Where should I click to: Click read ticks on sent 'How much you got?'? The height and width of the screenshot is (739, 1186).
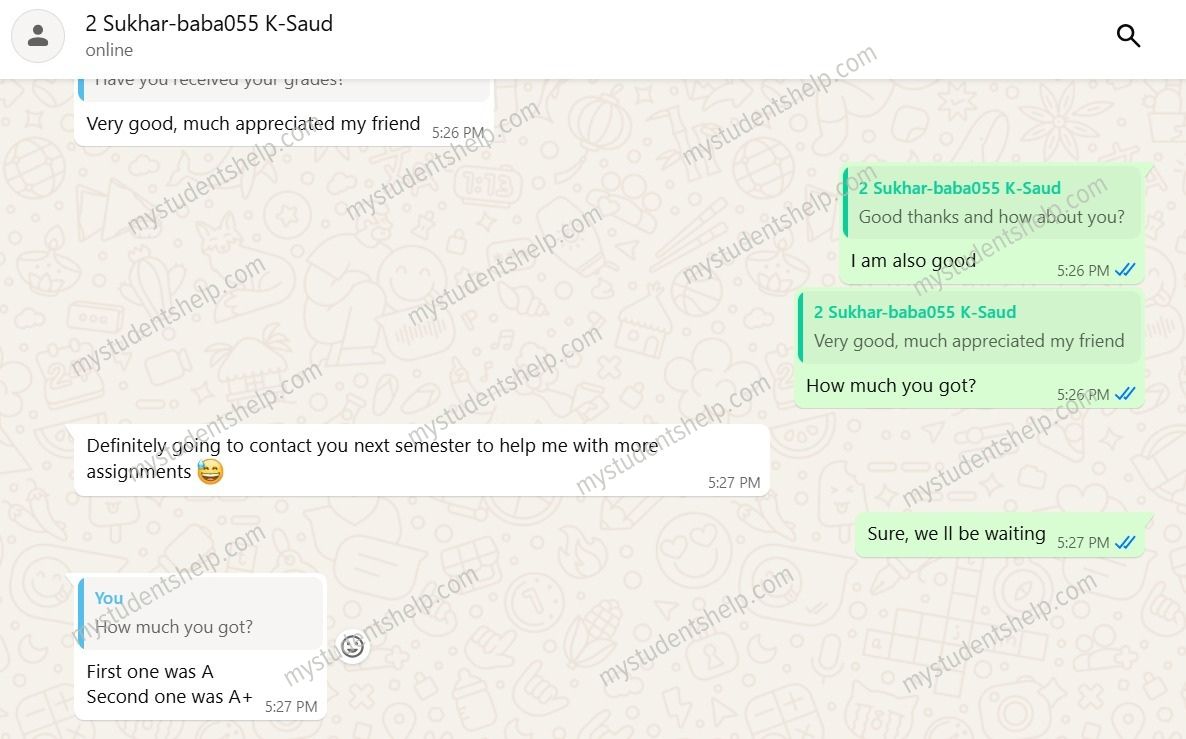tap(1125, 394)
